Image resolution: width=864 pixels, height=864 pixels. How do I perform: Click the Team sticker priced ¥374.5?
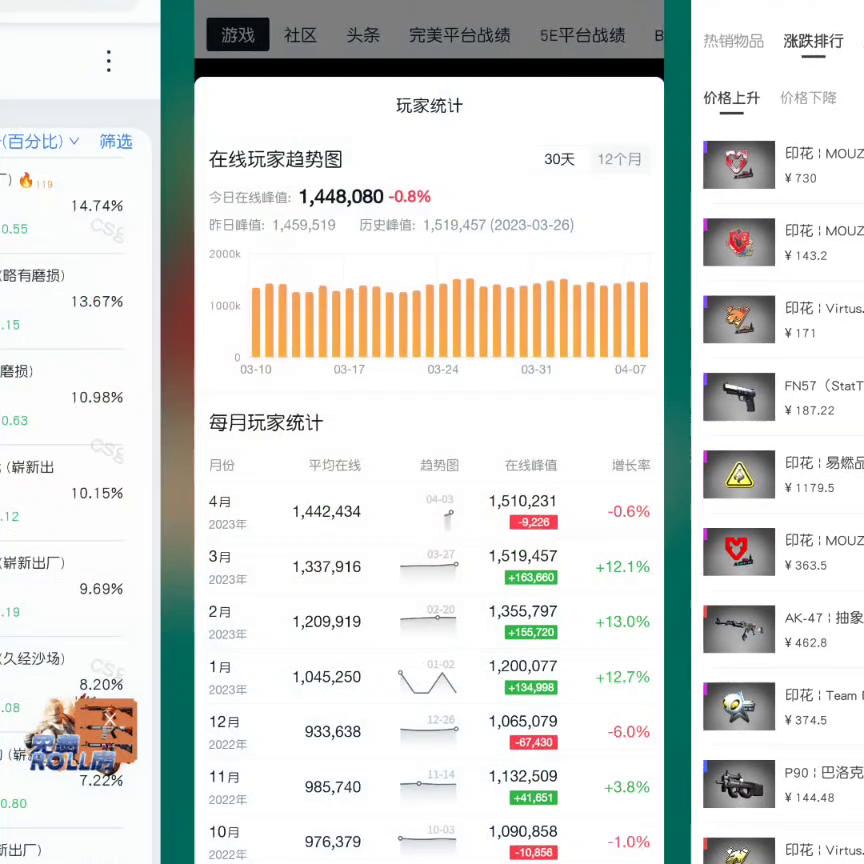(739, 706)
